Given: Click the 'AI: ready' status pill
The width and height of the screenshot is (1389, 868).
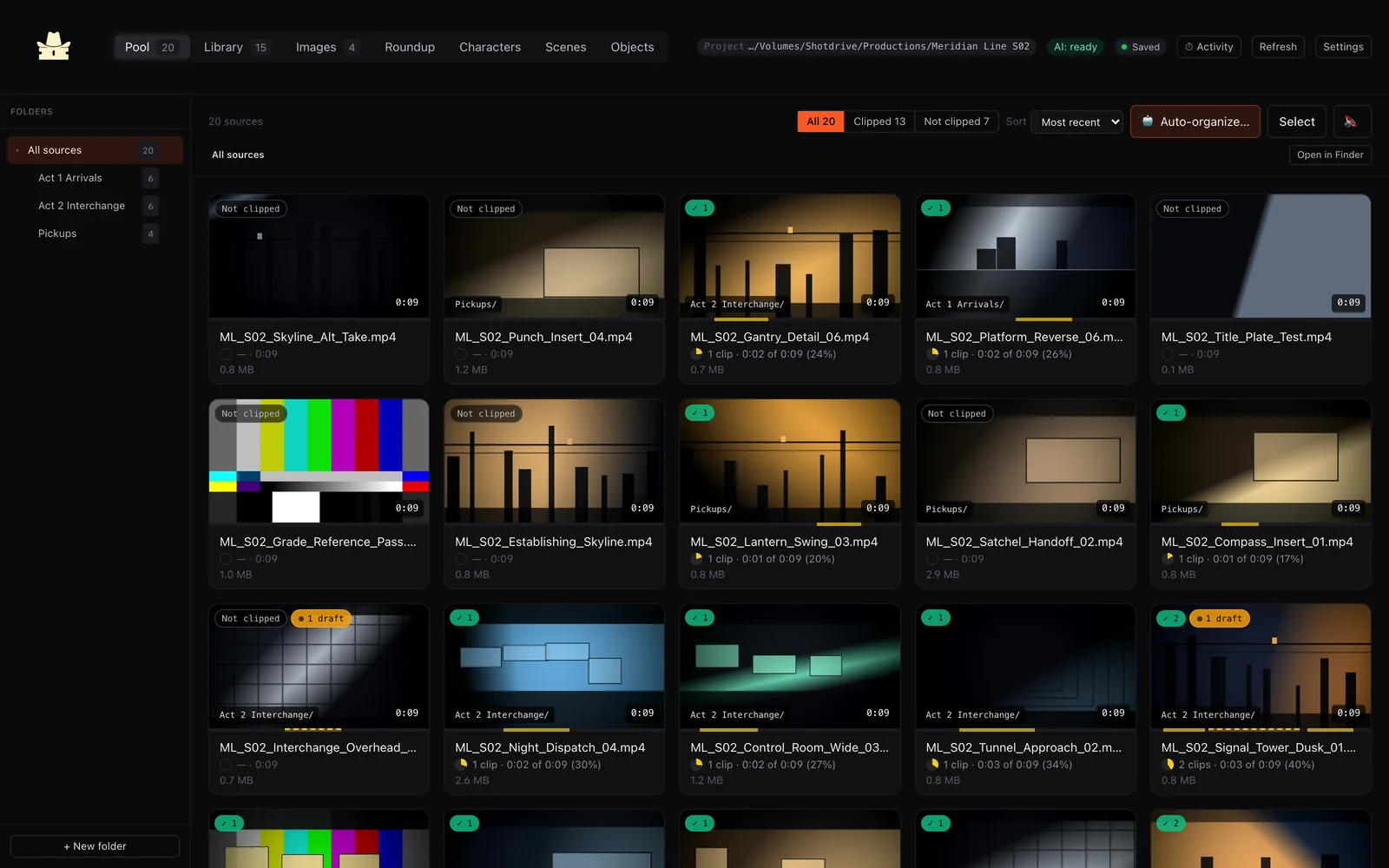Looking at the screenshot, I should 1076,47.
